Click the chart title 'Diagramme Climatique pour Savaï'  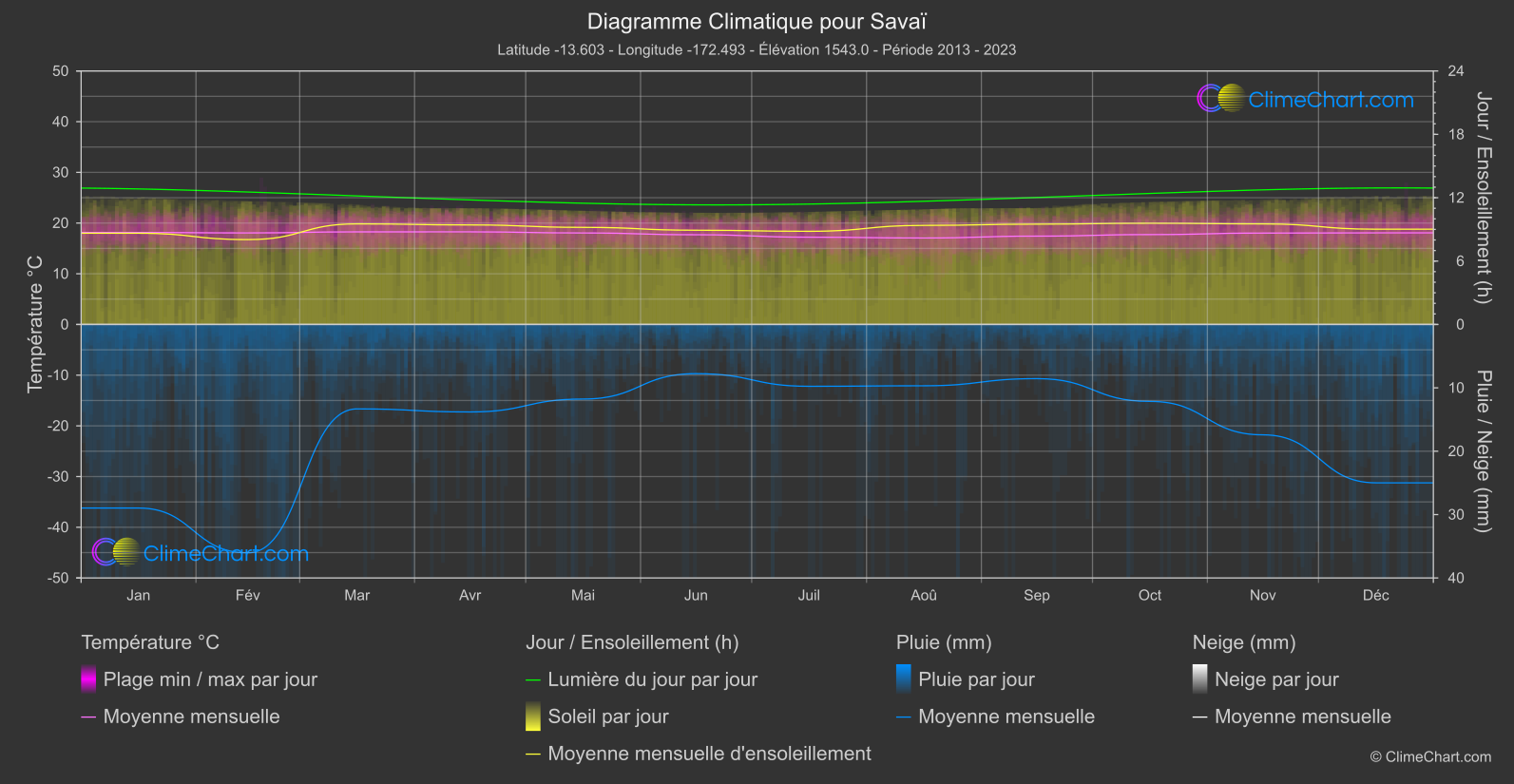tap(757, 21)
